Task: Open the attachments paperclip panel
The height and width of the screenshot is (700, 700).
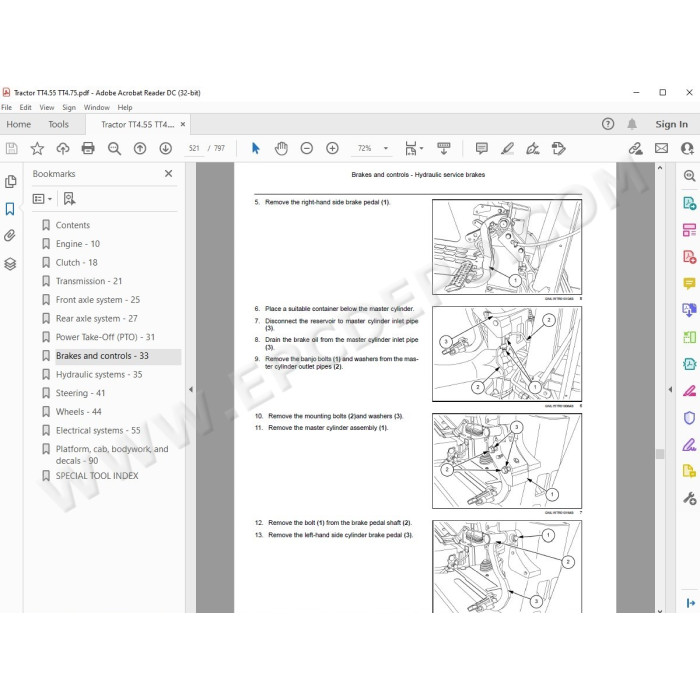Action: click(10, 235)
